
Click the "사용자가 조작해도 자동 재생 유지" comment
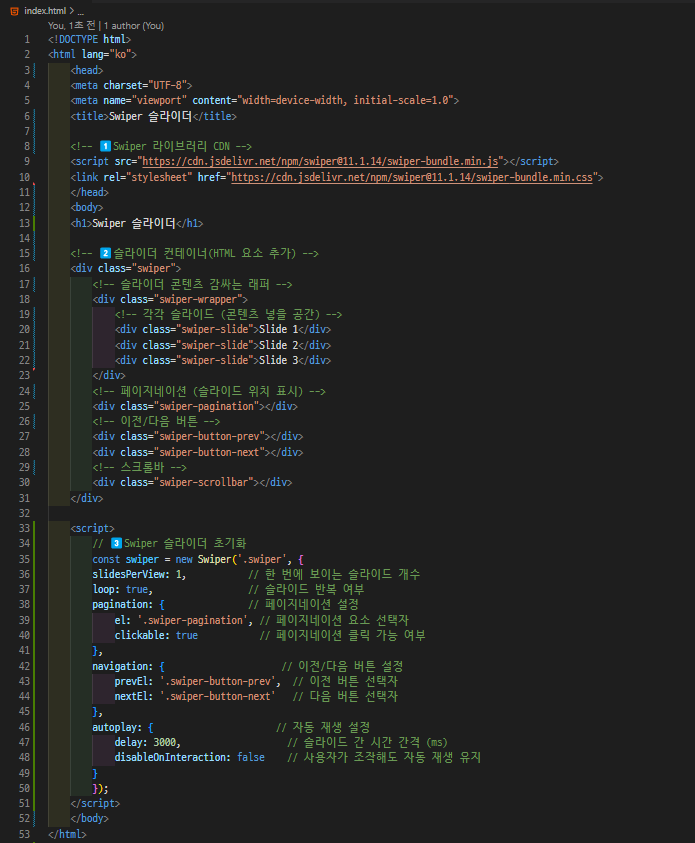384,758
